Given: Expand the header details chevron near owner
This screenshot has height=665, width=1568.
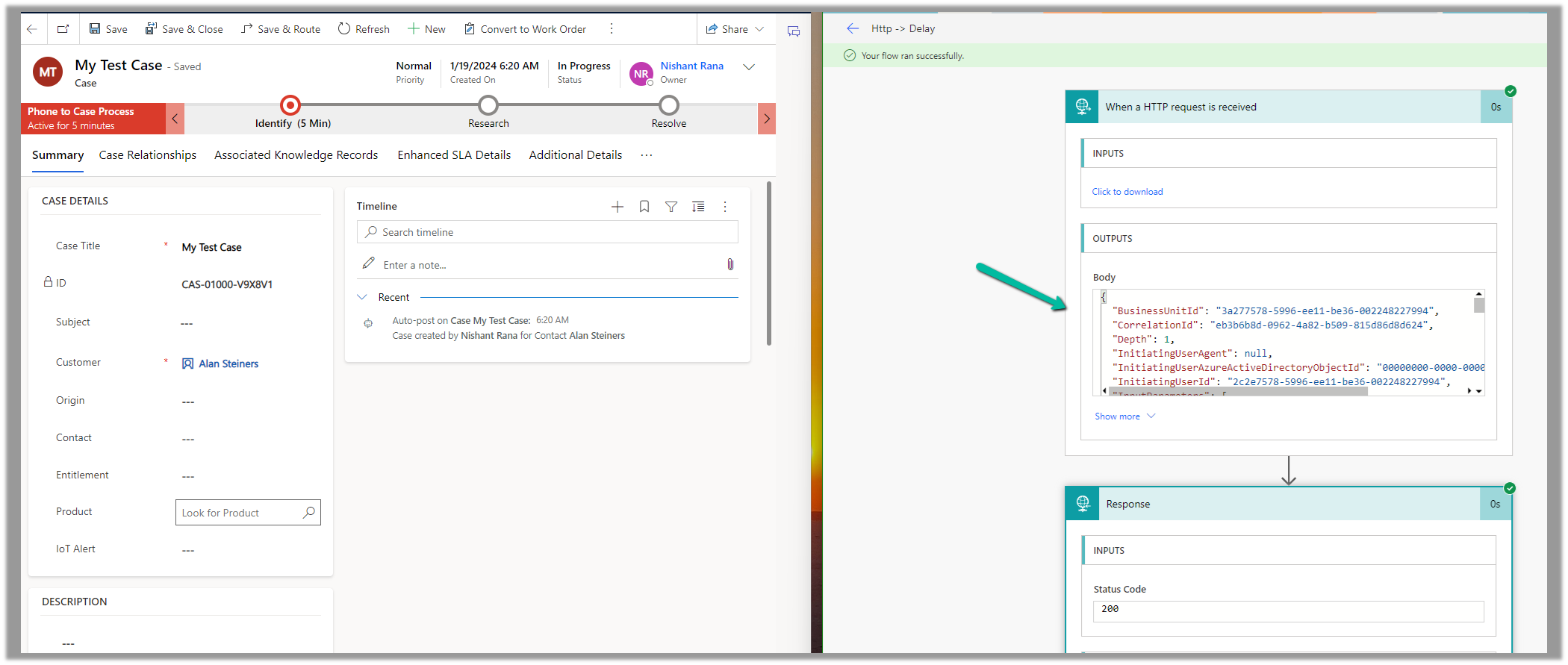Looking at the screenshot, I should coord(749,67).
